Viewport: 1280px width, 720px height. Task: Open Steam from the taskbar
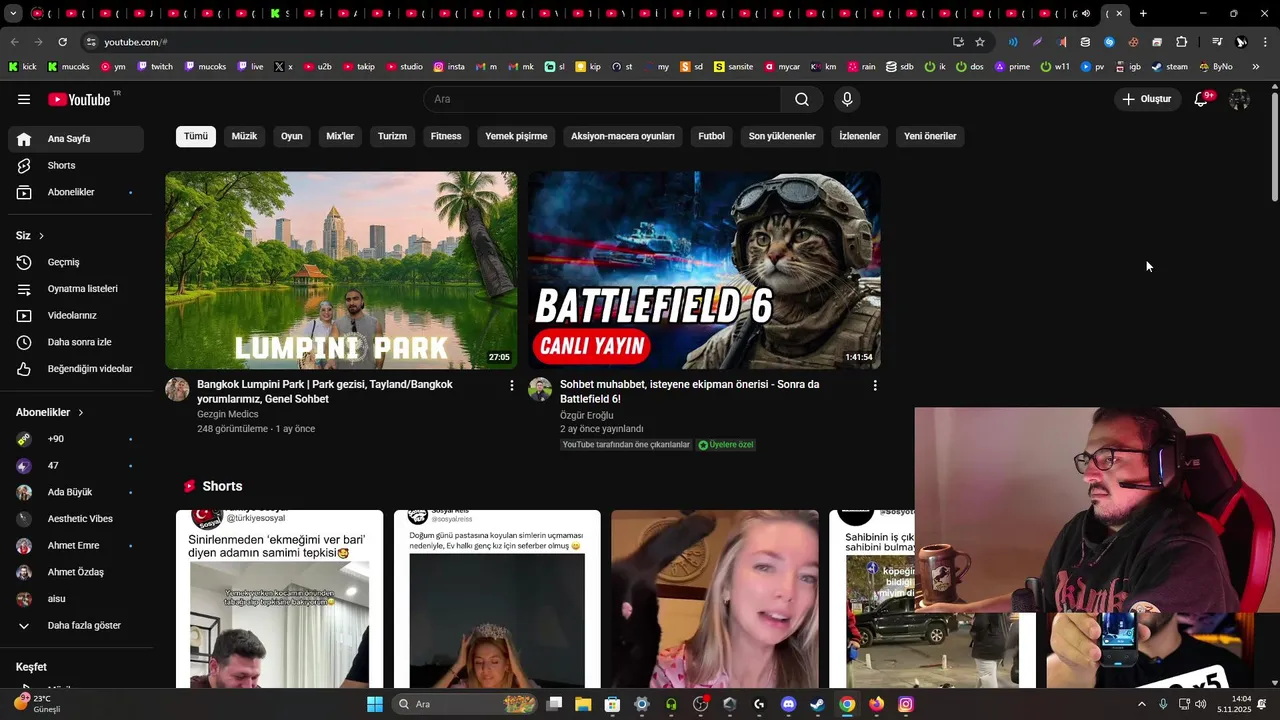pyautogui.click(x=817, y=704)
